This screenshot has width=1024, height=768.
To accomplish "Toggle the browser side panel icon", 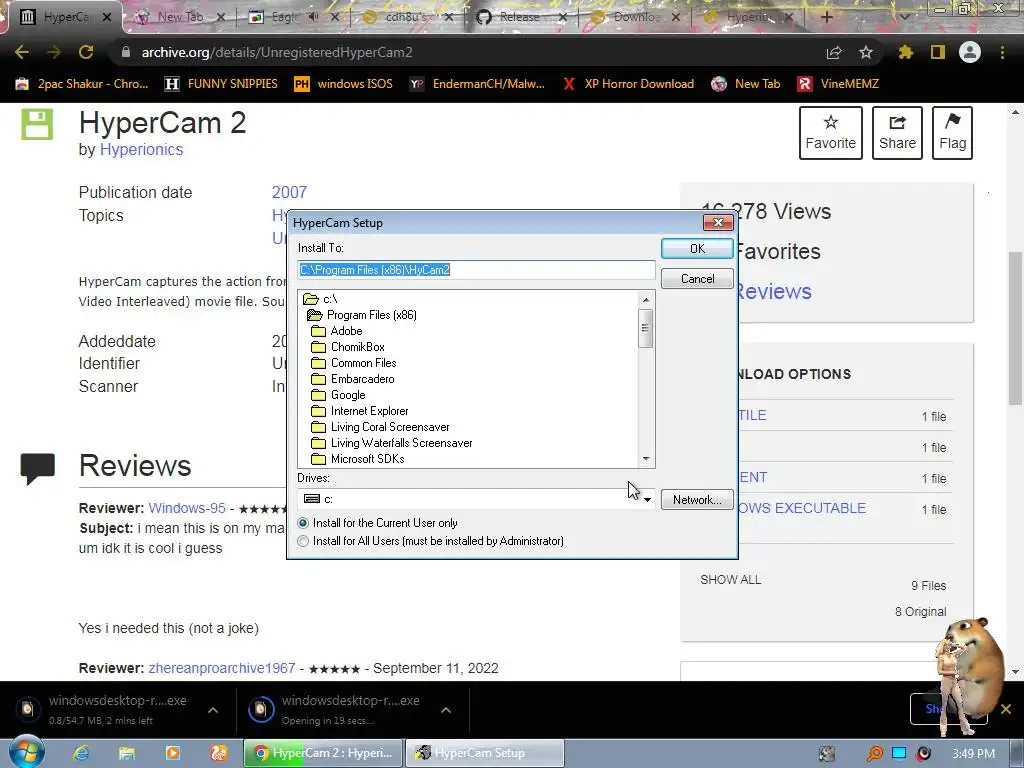I will (x=938, y=52).
